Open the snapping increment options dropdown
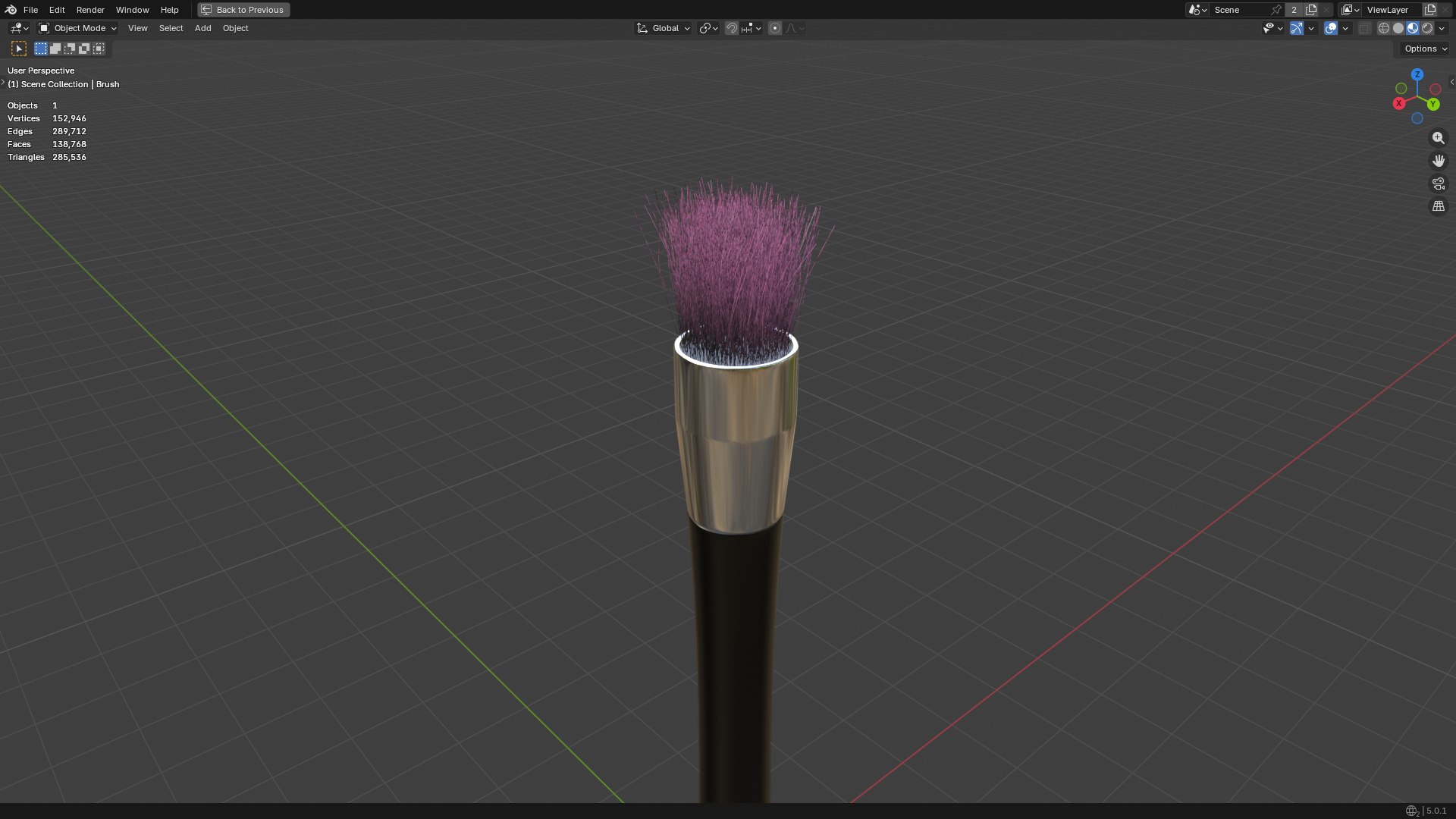The image size is (1456, 819). [752, 28]
